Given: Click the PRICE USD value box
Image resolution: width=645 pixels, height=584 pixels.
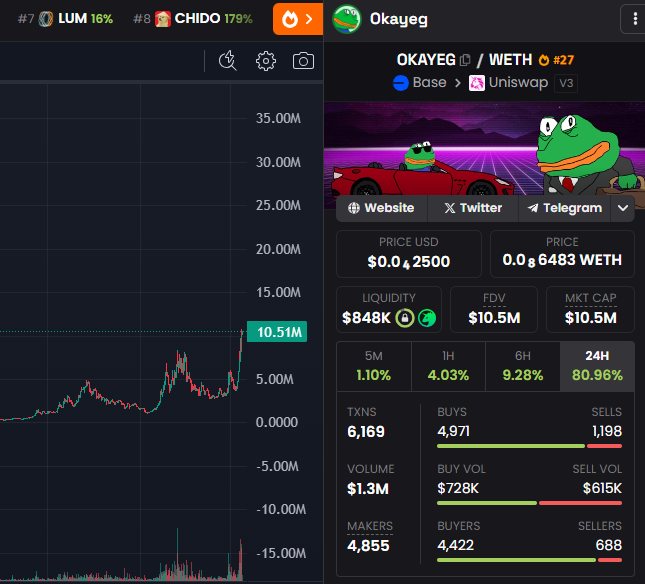Looking at the screenshot, I should pyautogui.click(x=409, y=254).
